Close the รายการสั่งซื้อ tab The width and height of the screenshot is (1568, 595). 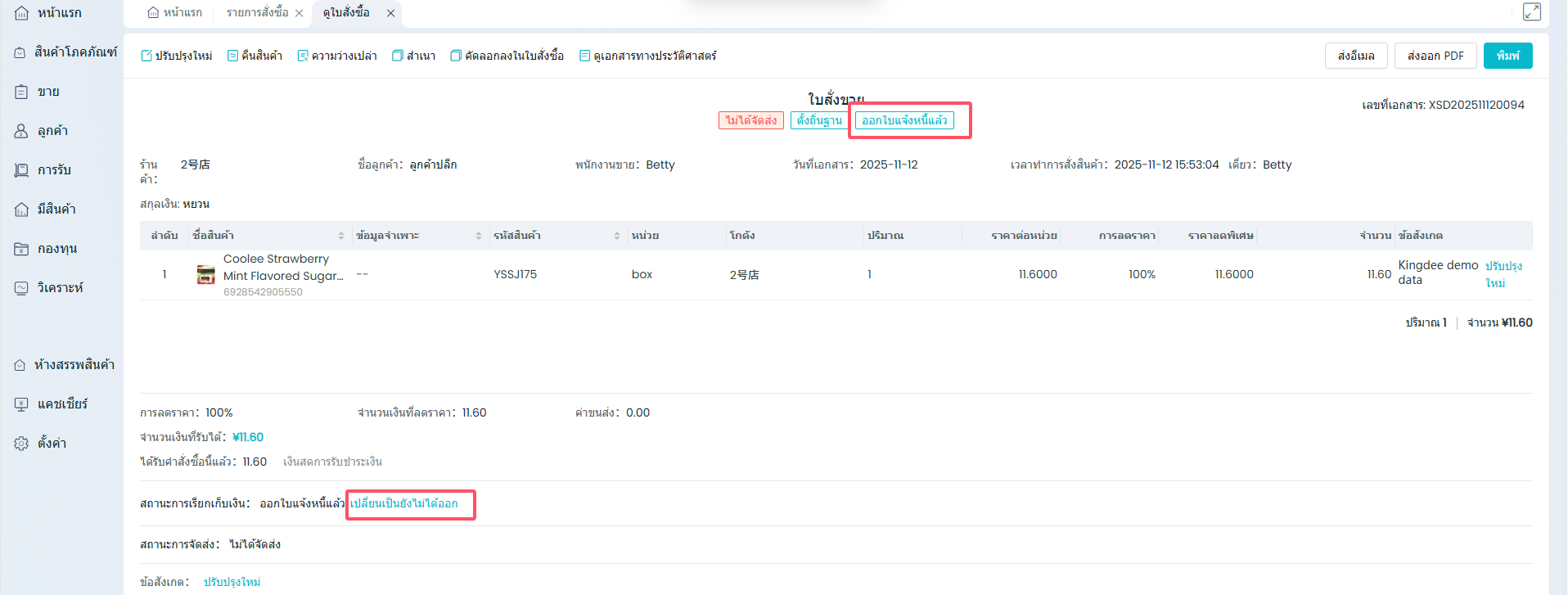pyautogui.click(x=300, y=13)
